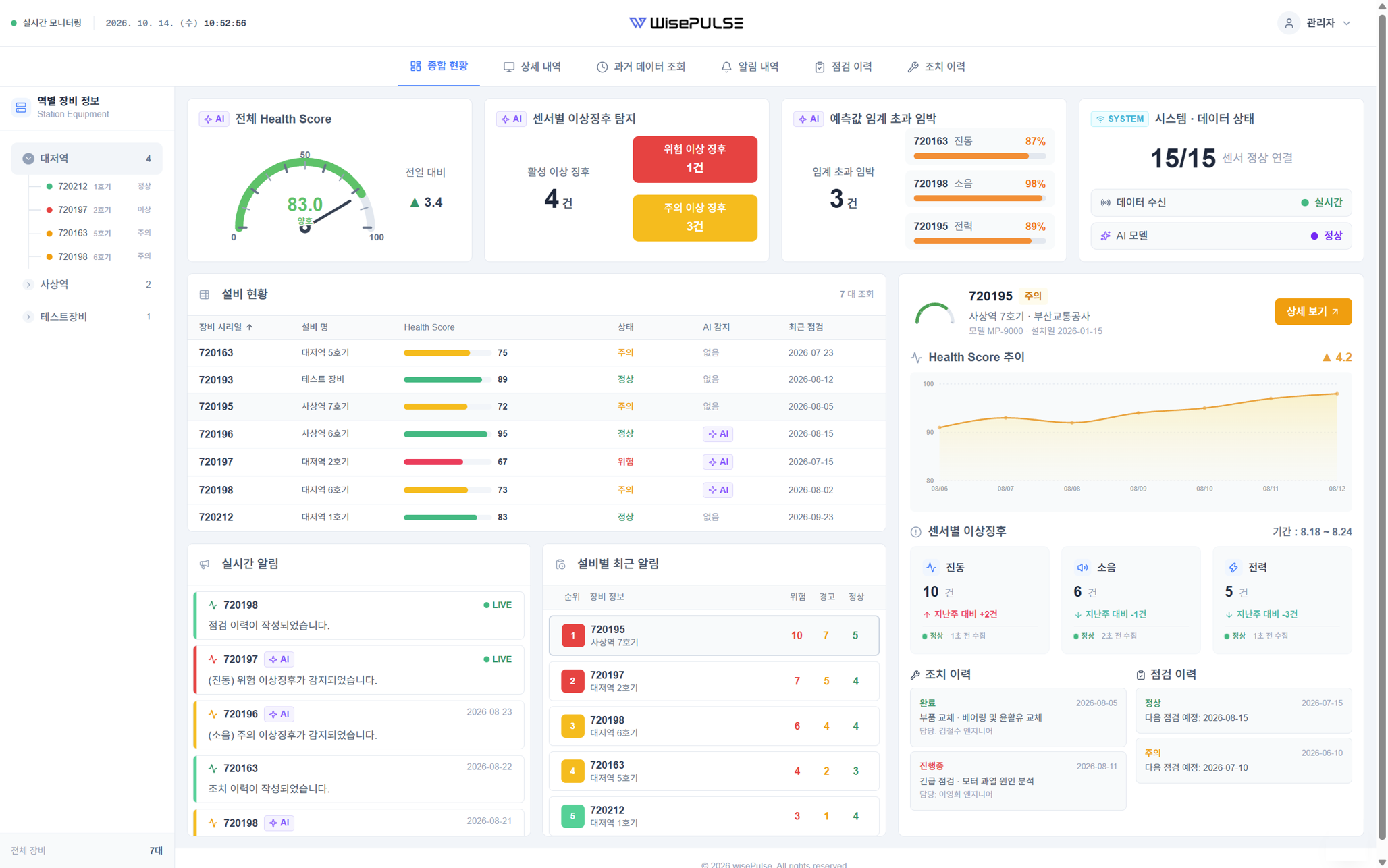Switch to 종합 현황 tab
Image resolution: width=1388 pixels, height=868 pixels.
(x=439, y=66)
